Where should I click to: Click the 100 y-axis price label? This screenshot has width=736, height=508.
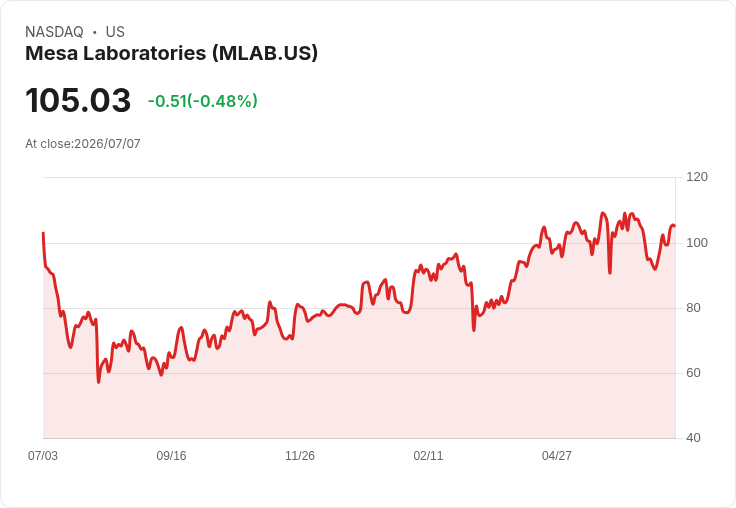[x=697, y=243]
